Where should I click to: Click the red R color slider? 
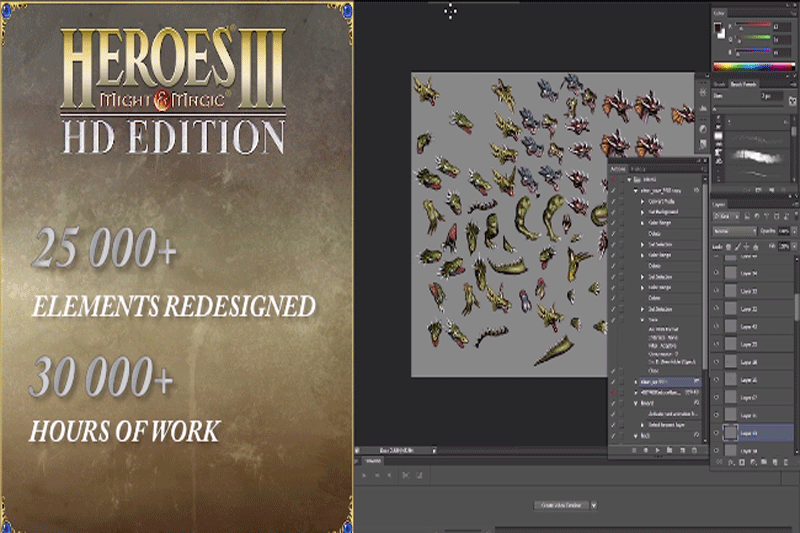(x=753, y=25)
